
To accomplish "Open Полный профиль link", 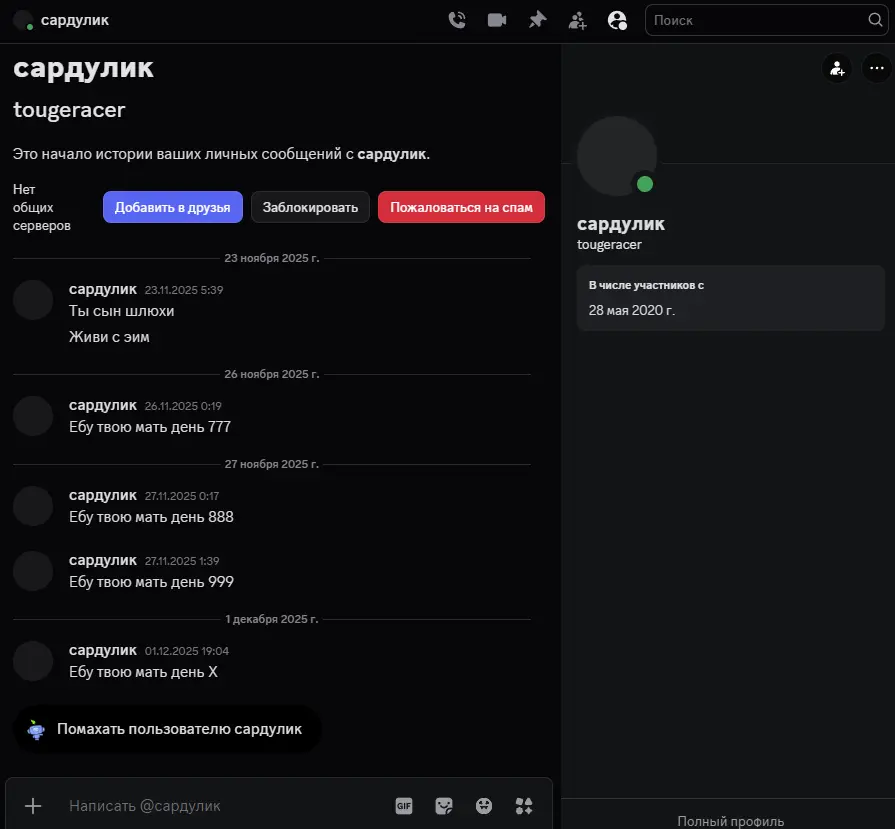I will pyautogui.click(x=730, y=821).
